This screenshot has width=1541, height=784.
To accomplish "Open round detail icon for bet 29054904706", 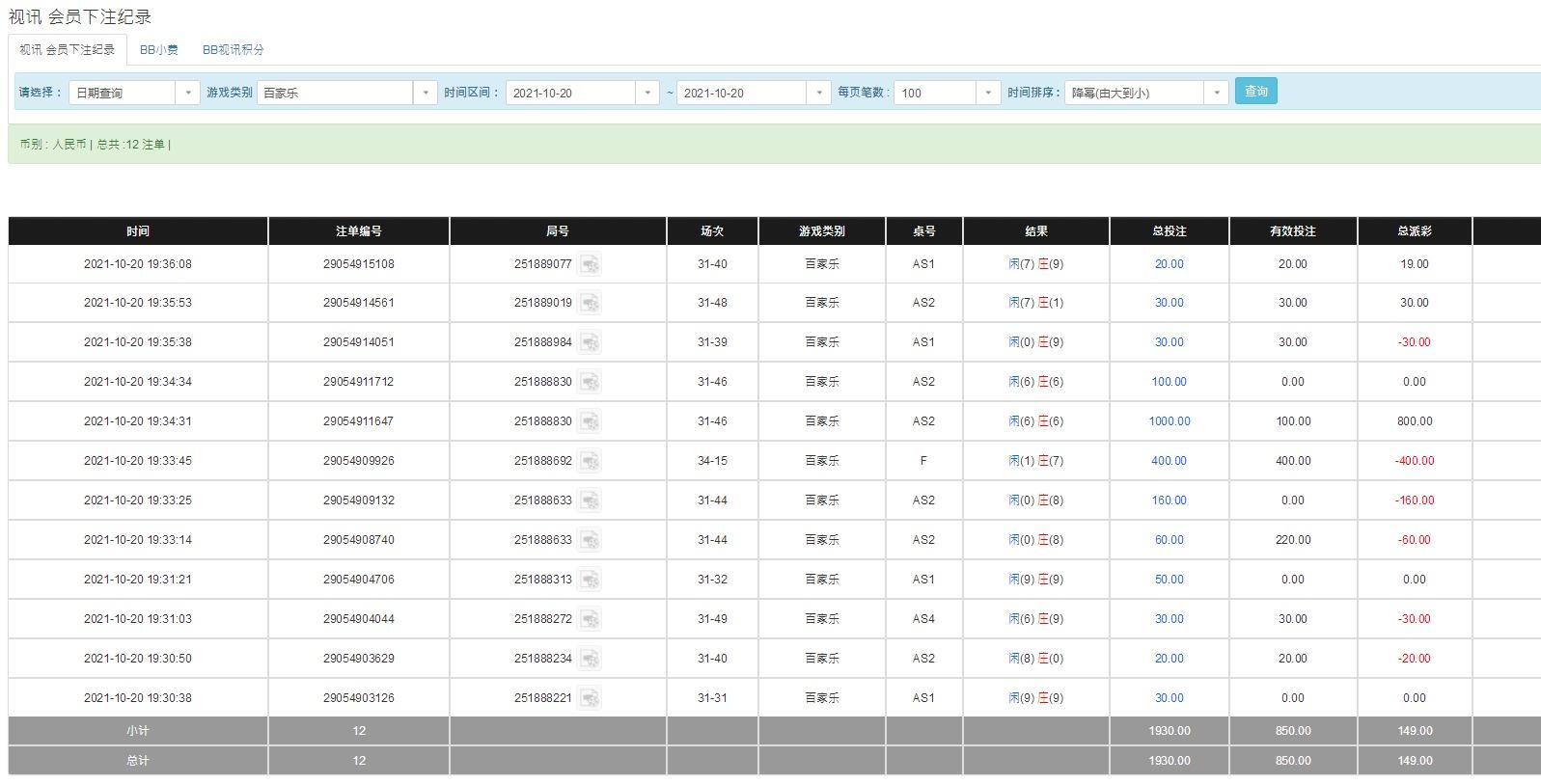I will tap(589, 580).
